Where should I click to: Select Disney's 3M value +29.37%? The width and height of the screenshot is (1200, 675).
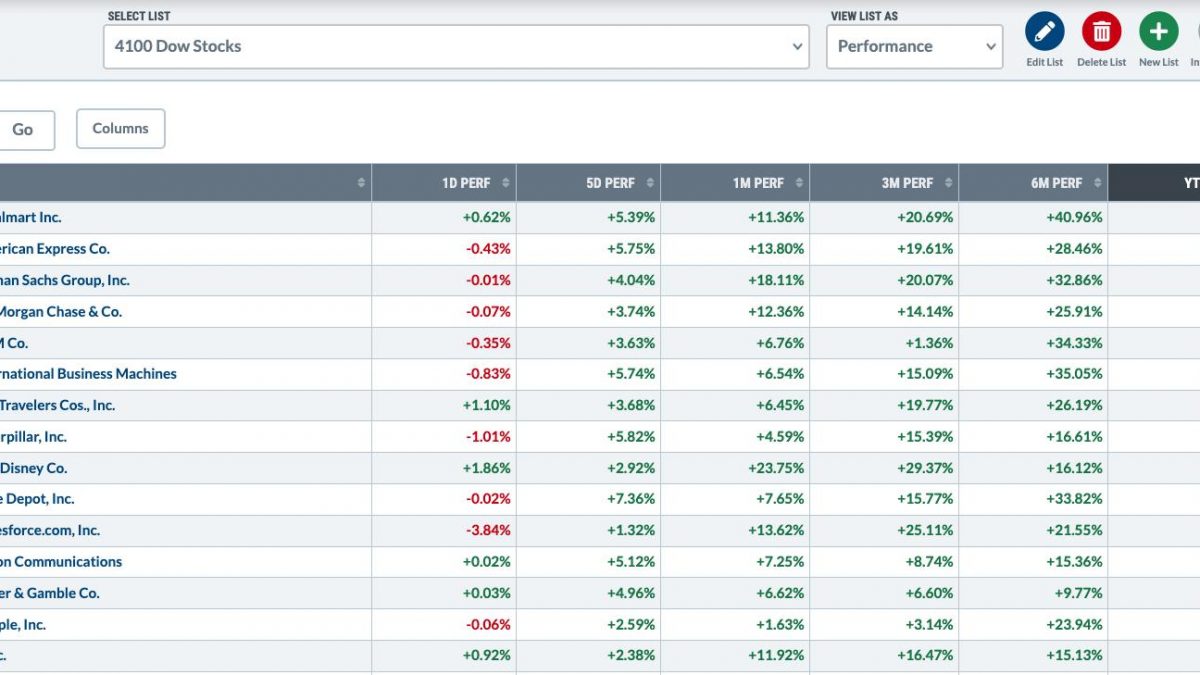925,468
